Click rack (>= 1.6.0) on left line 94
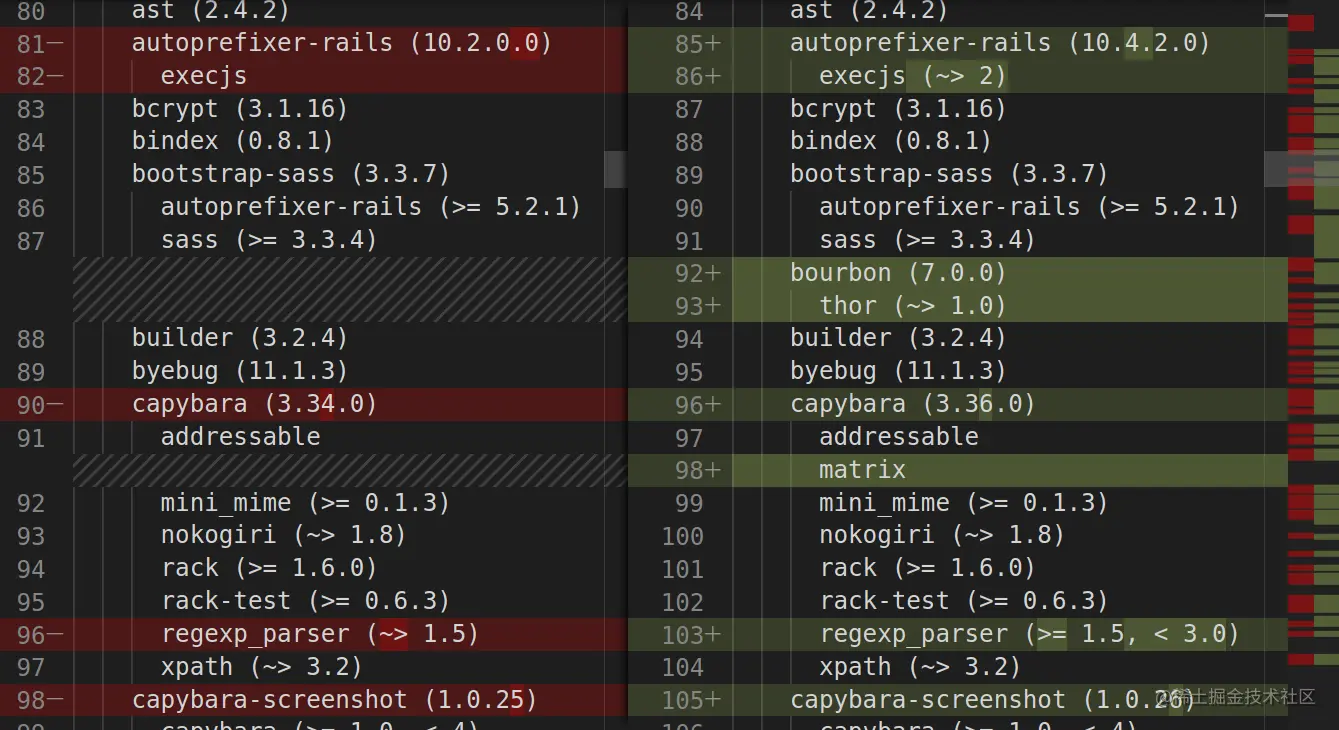This screenshot has width=1339, height=730. click(x=269, y=568)
